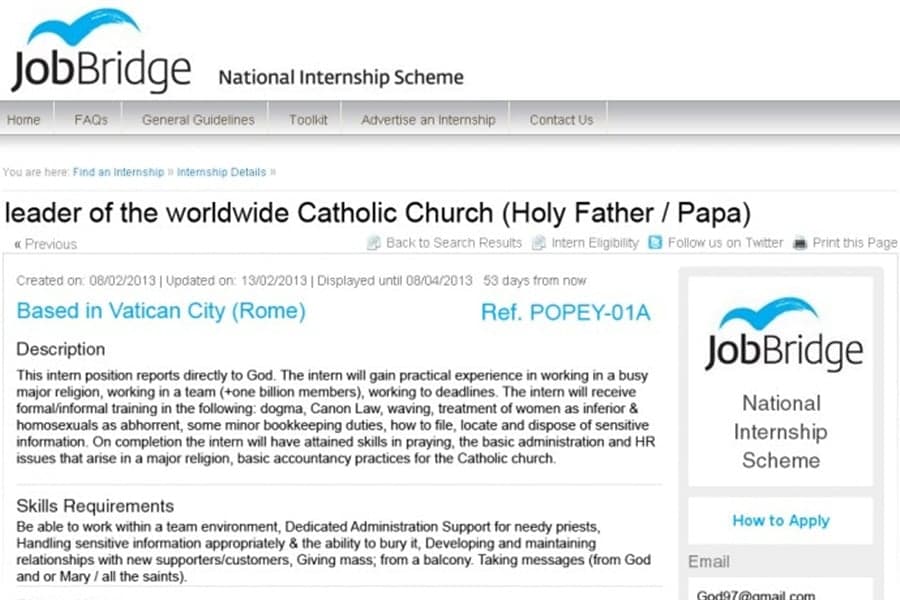Viewport: 900px width, 600px height.
Task: Click the Intern Eligibility document icon
Action: pos(539,243)
